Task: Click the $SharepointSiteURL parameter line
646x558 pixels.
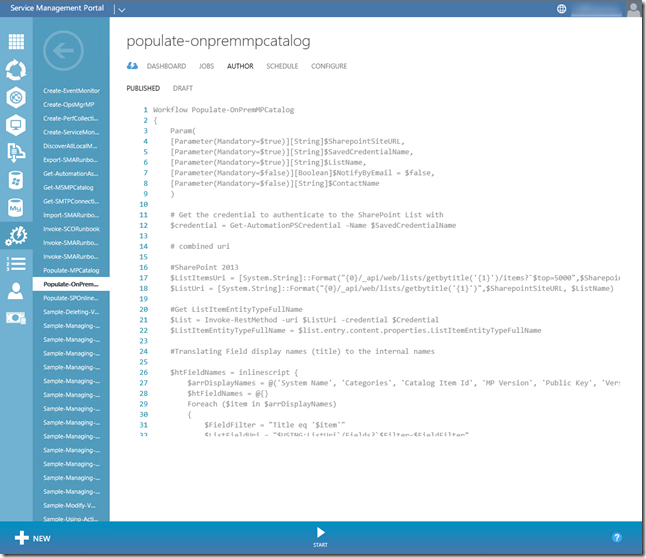Action: (x=288, y=141)
